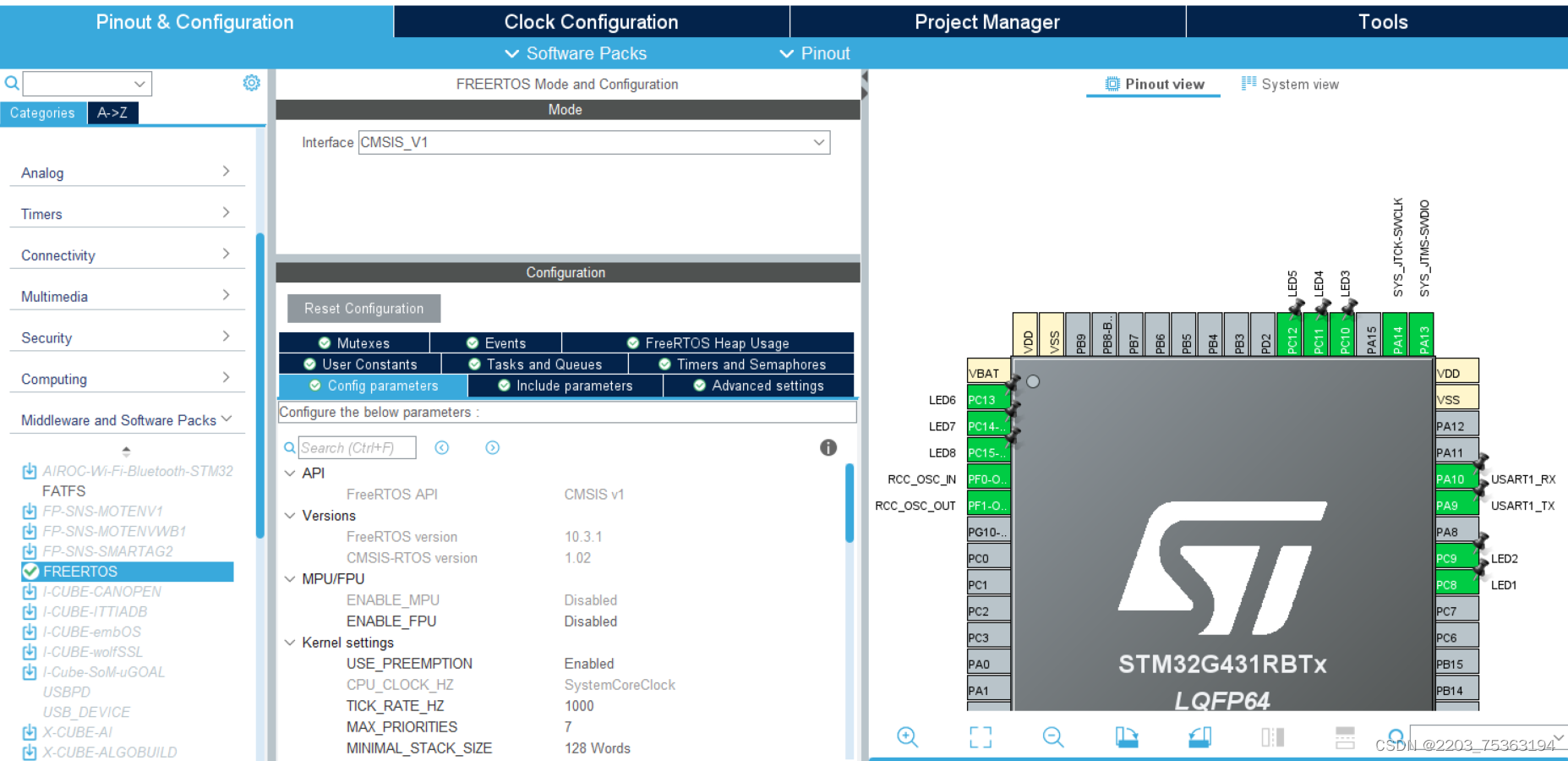This screenshot has width=1568, height=761.
Task: Click the search magnifier icon in sidebar
Action: pyautogui.click(x=12, y=83)
